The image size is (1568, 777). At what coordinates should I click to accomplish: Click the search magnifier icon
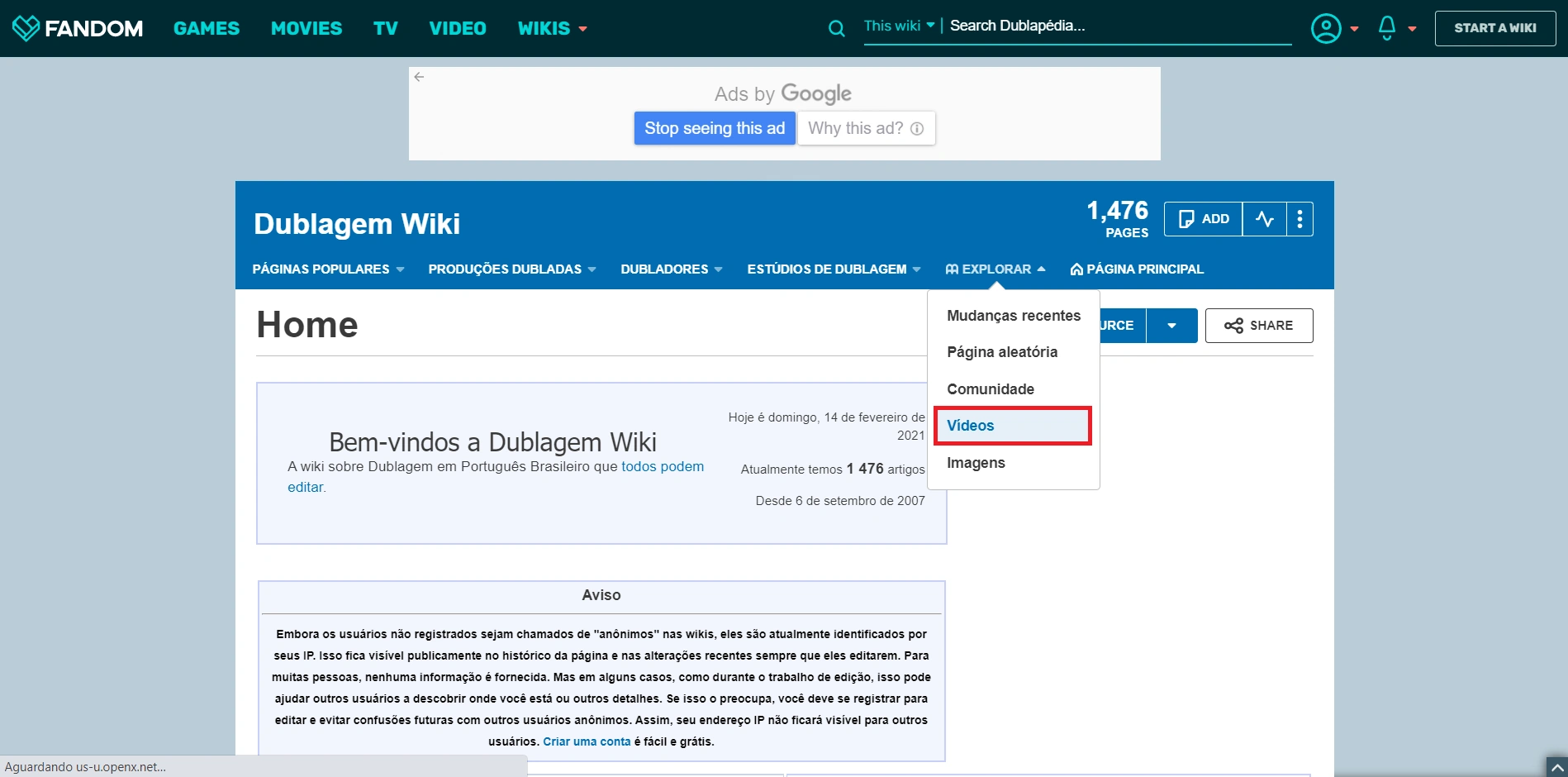point(837,29)
